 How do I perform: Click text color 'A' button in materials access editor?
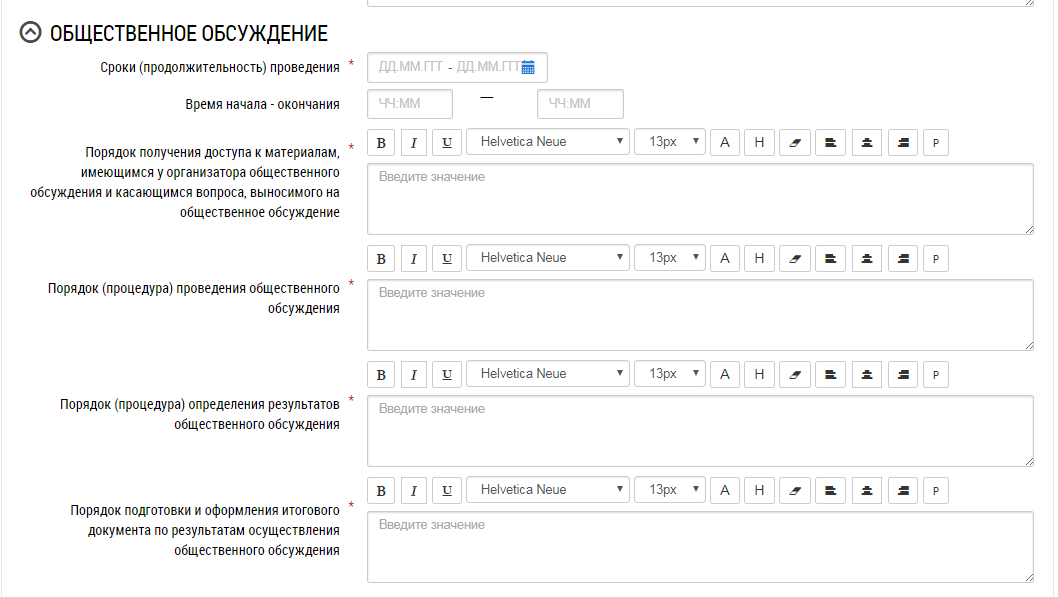pyautogui.click(x=725, y=142)
